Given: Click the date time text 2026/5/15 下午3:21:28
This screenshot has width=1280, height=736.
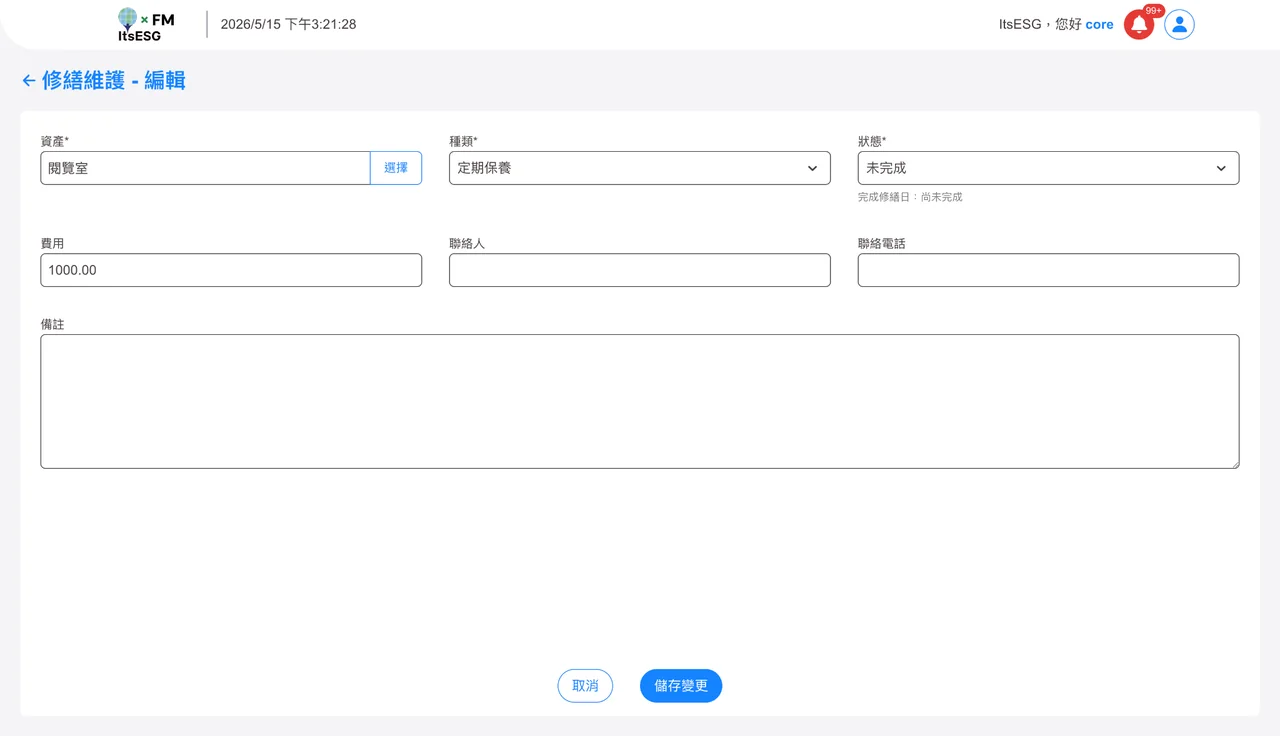Looking at the screenshot, I should (x=288, y=24).
